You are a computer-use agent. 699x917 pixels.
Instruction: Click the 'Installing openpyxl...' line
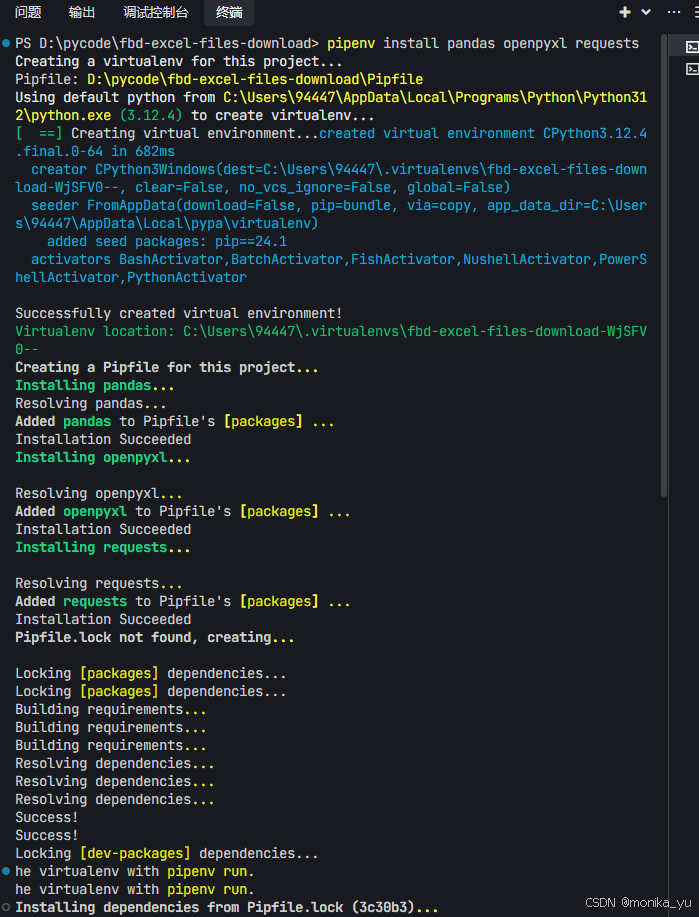tap(103, 458)
